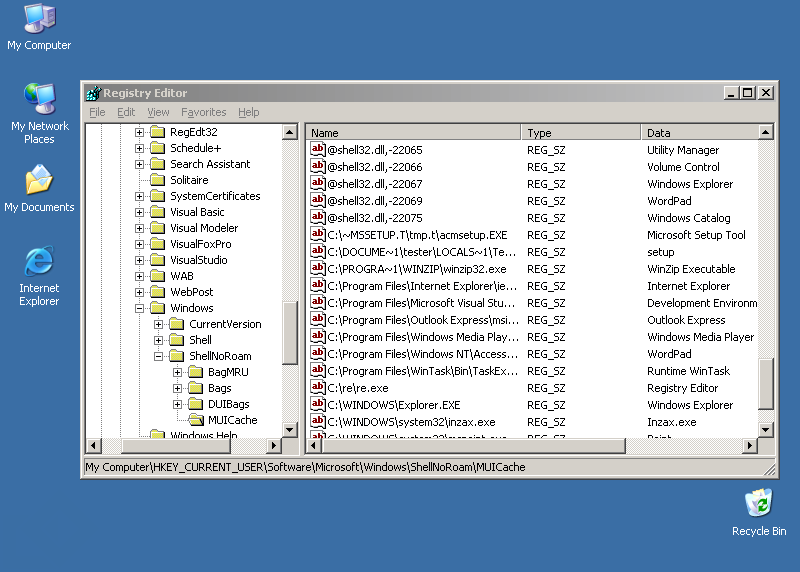Select the Internet Explorer desktop icon
The width and height of the screenshot is (800, 572).
pyautogui.click(x=39, y=277)
